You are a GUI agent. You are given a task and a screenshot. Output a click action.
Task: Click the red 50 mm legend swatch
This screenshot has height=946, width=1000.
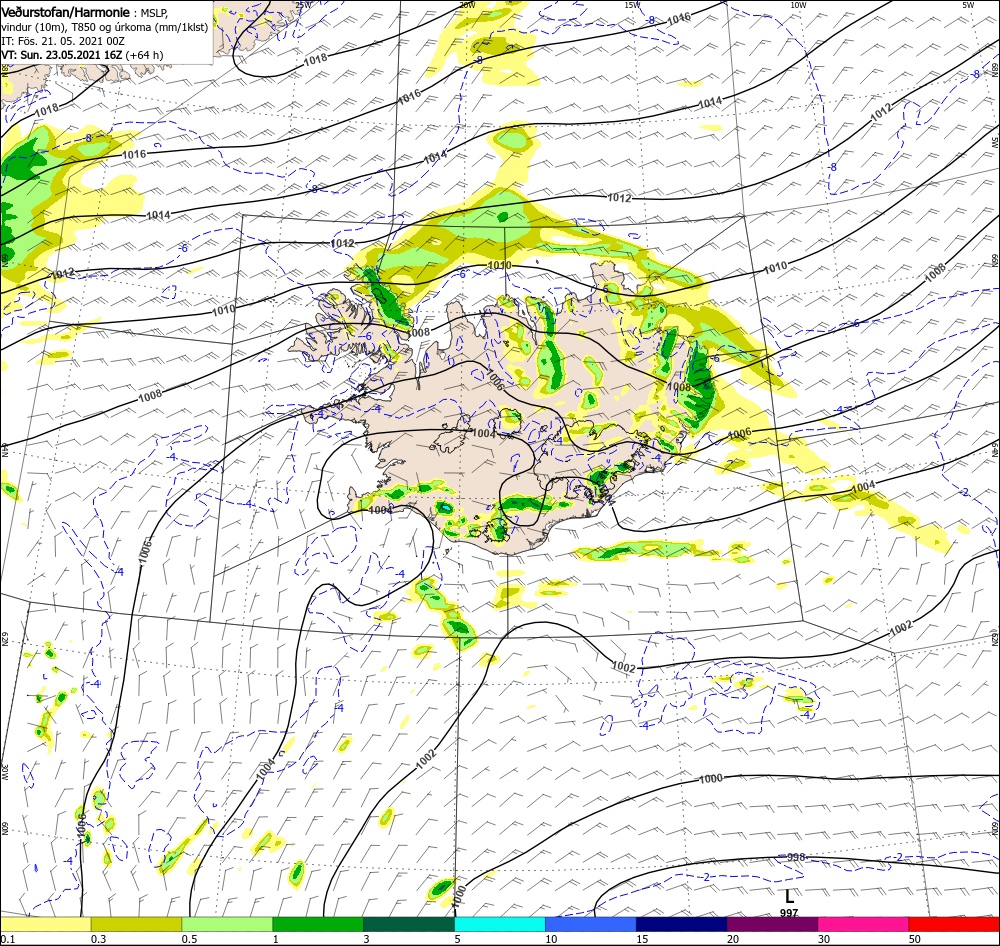pos(954,925)
